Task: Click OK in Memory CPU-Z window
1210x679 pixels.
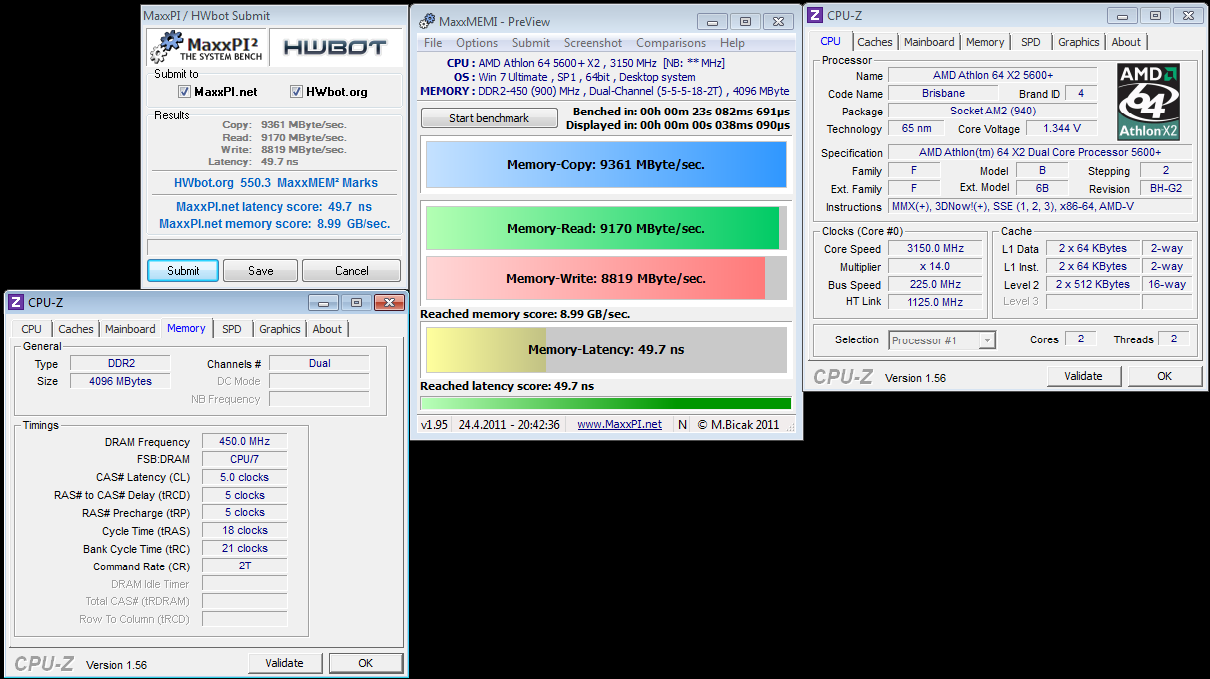Action: tap(366, 663)
